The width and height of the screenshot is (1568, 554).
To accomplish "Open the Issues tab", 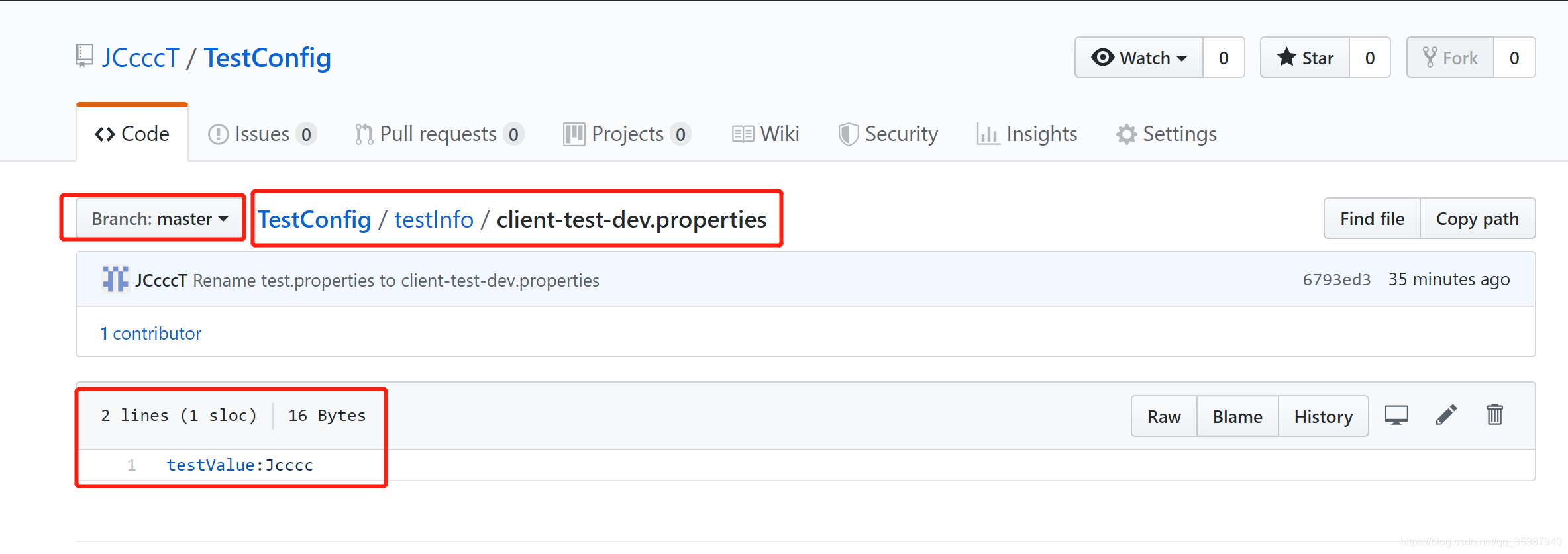I will [262, 134].
